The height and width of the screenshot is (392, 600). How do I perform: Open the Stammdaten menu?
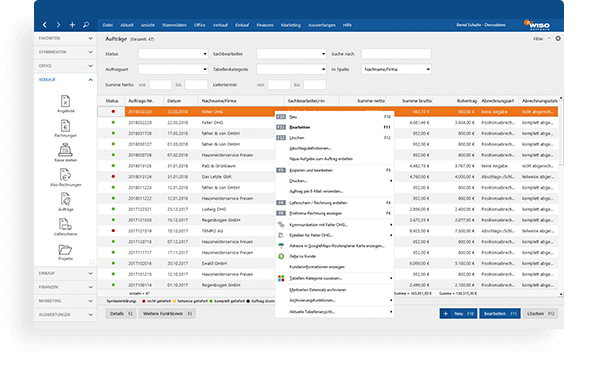pyautogui.click(x=174, y=25)
